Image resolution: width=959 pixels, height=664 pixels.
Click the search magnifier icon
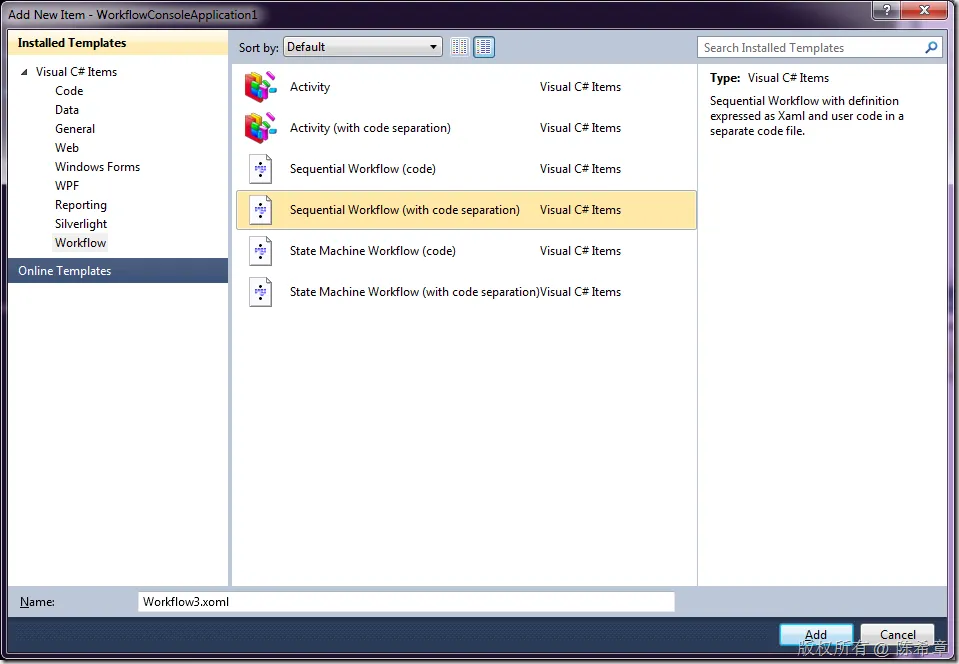931,47
